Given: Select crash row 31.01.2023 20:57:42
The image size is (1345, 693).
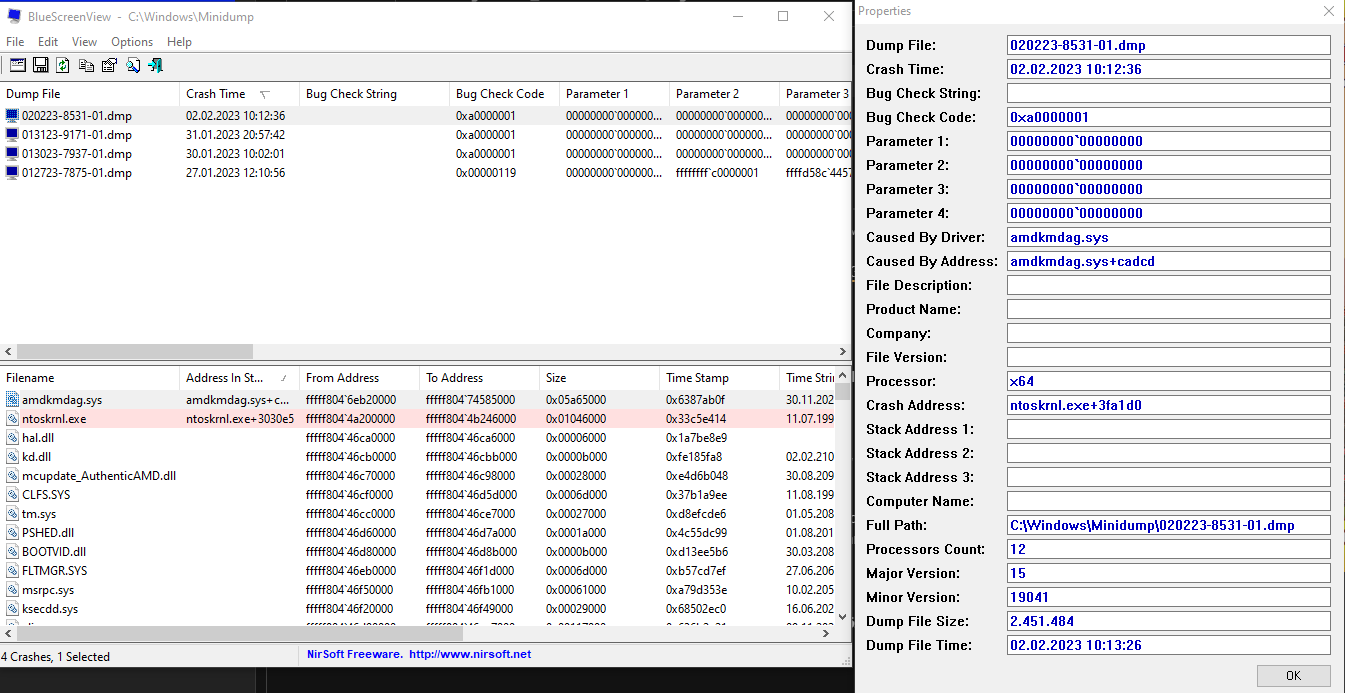Looking at the screenshot, I should (427, 135).
